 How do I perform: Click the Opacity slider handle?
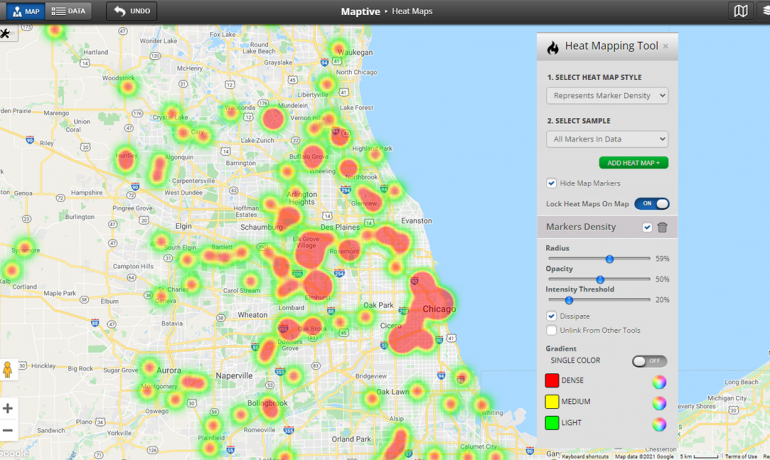coord(600,279)
